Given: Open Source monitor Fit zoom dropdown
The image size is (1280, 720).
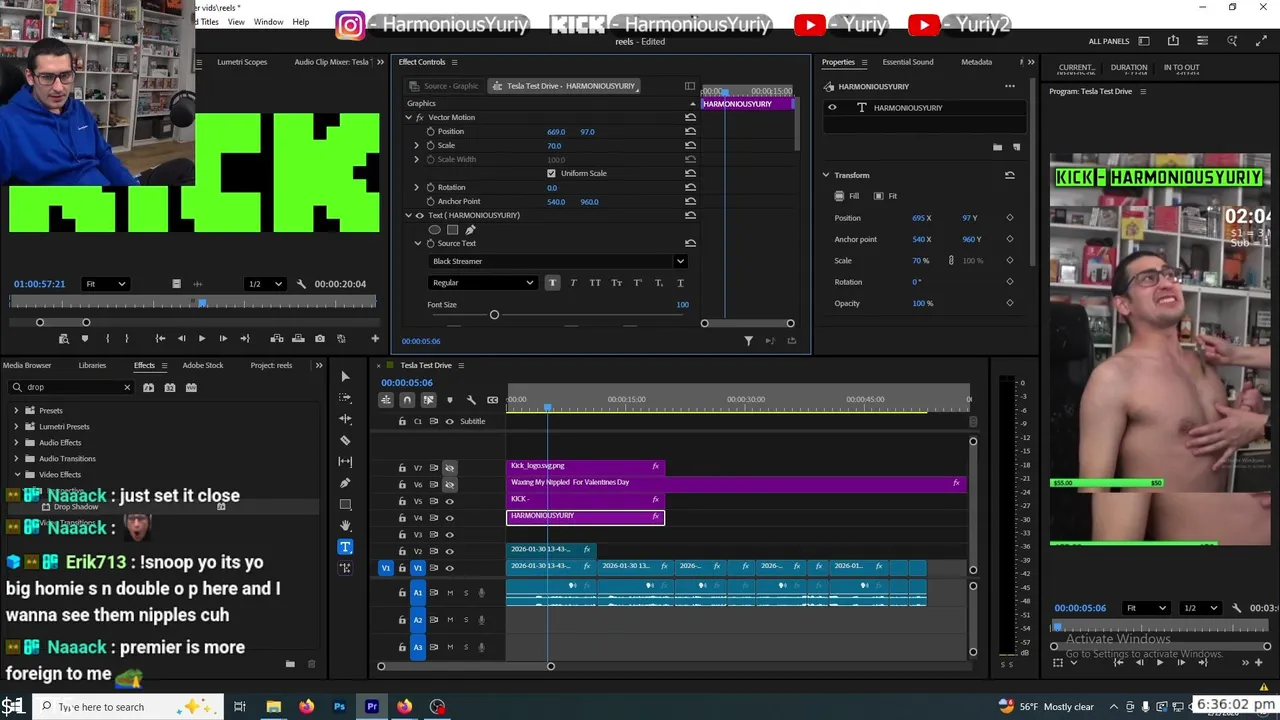Looking at the screenshot, I should tap(105, 284).
